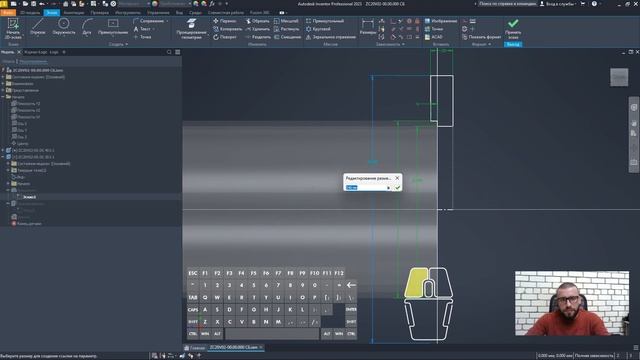Select the Удлинить extend tool
Screen dimensions: 640x360
(x=258, y=29)
